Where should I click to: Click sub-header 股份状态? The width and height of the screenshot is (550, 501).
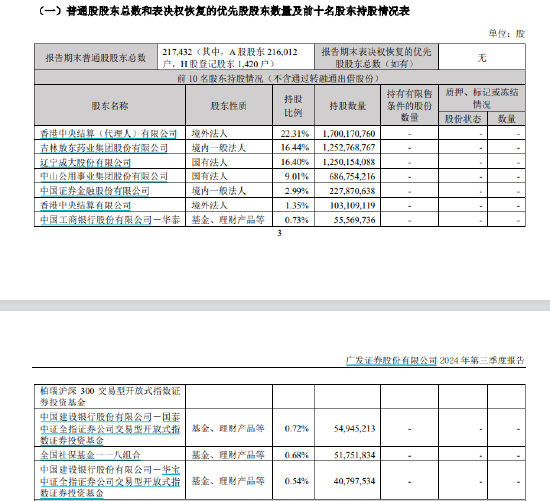[463, 119]
